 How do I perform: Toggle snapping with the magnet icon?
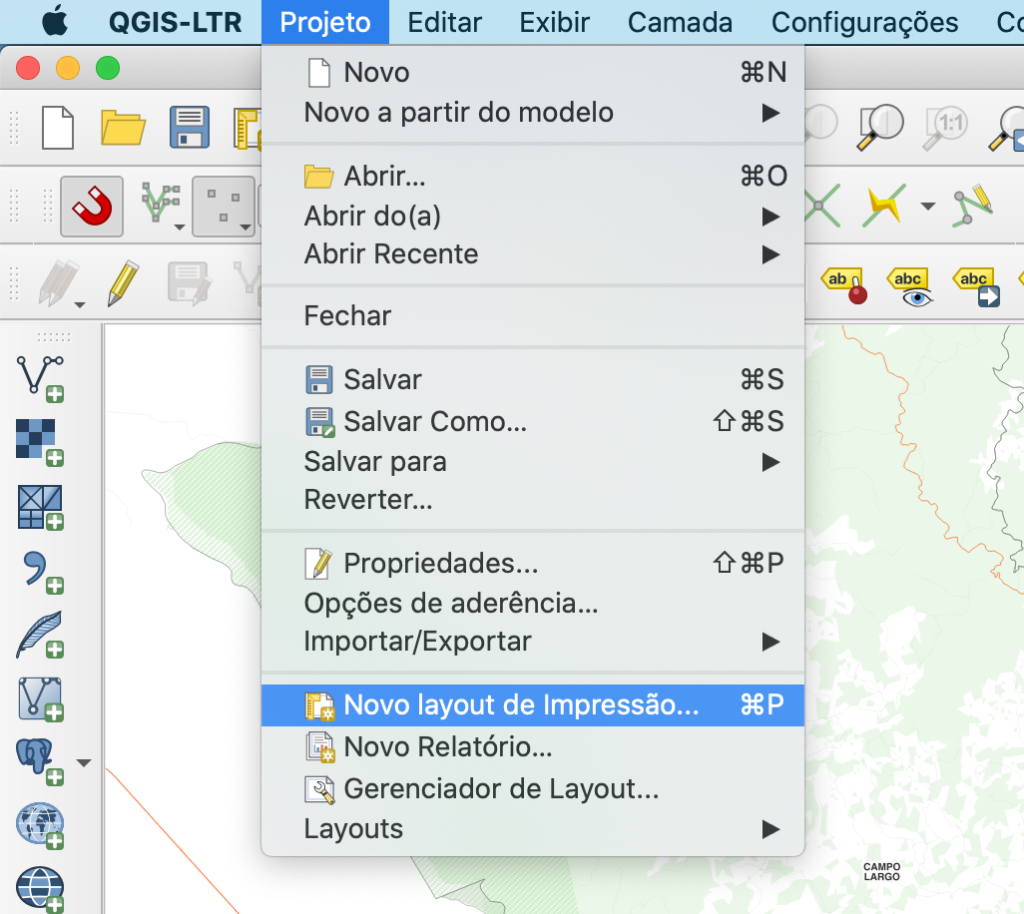pos(91,205)
